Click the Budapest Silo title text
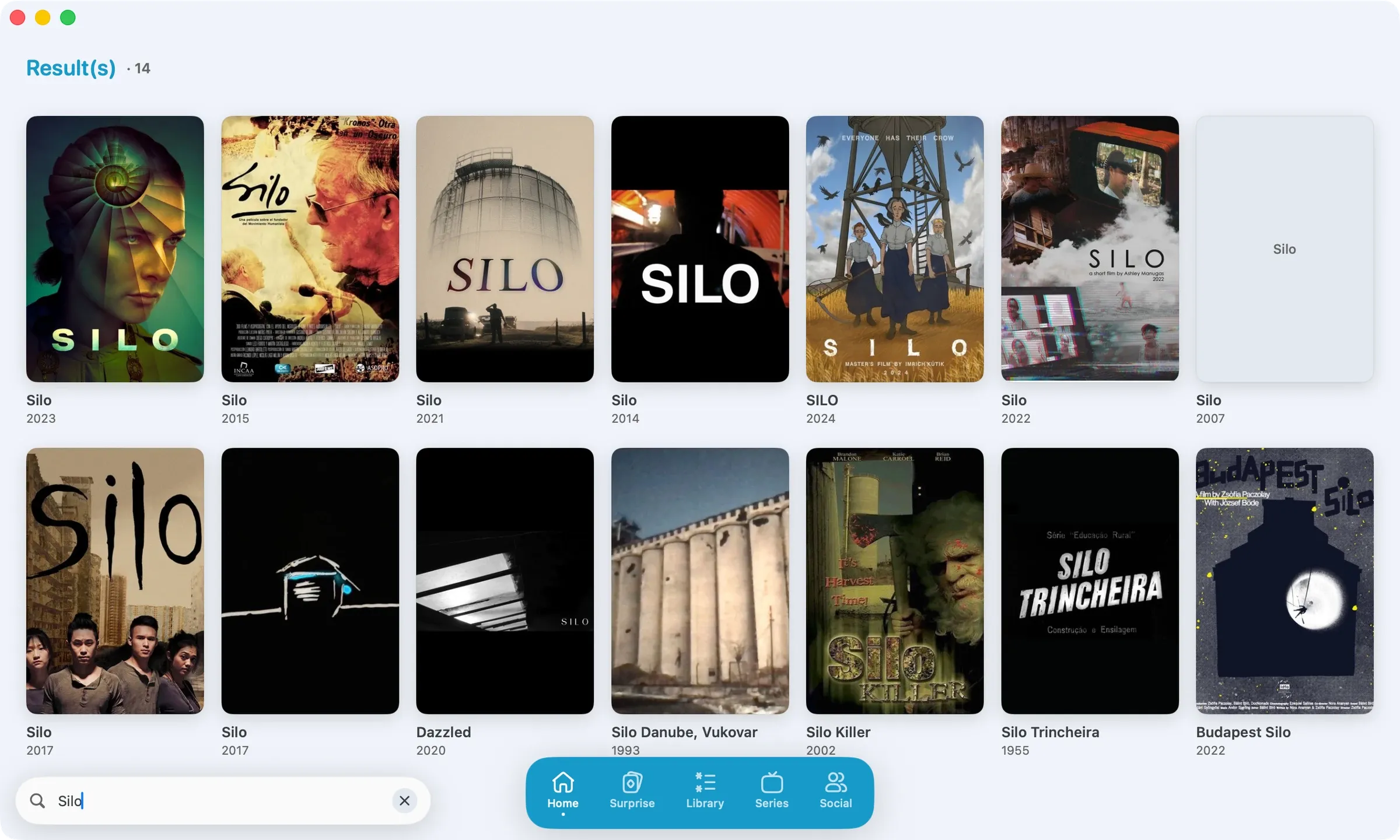1400x840 pixels. point(1243,732)
